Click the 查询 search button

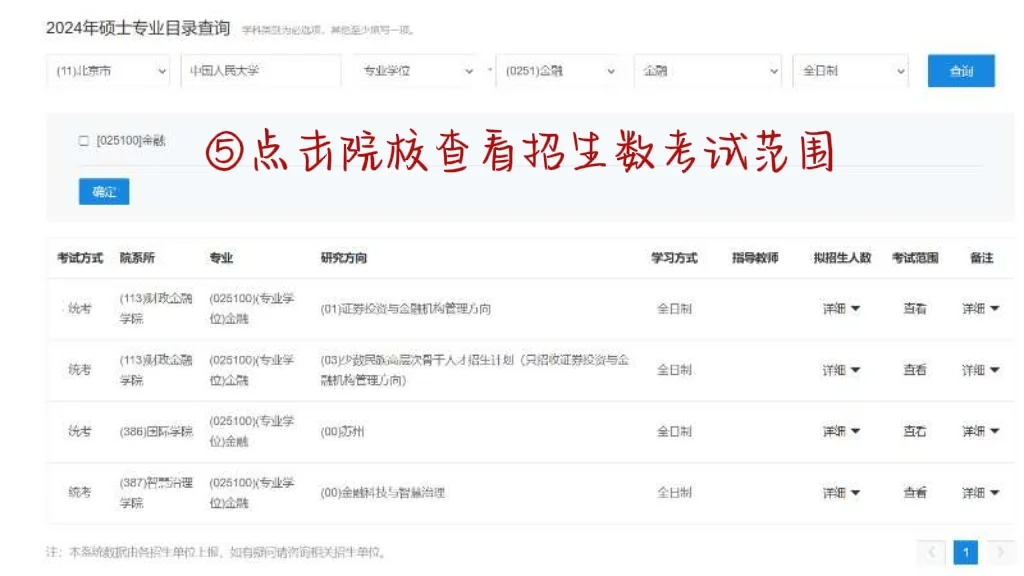pos(960,70)
